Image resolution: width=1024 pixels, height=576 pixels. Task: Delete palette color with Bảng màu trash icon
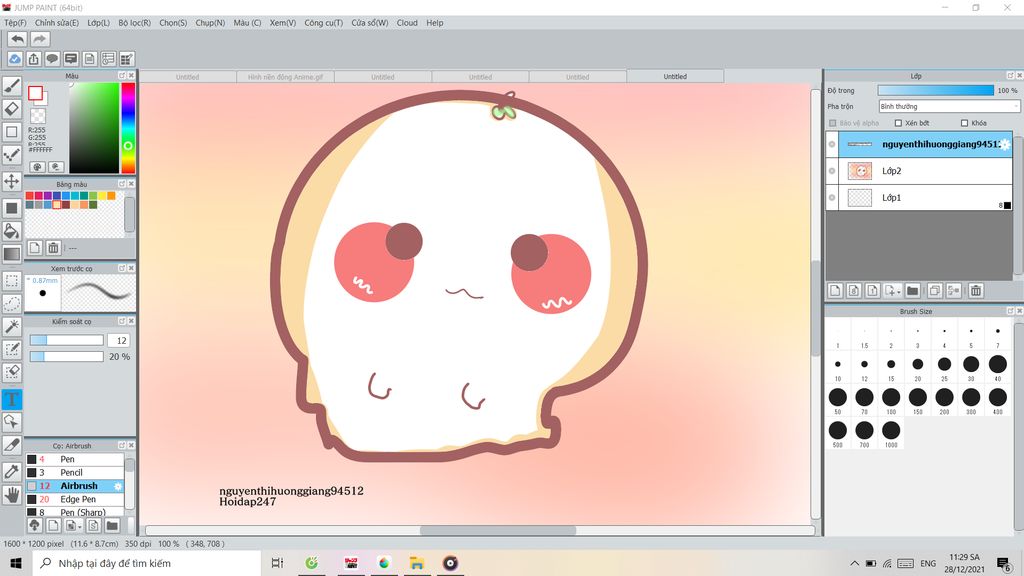pos(54,248)
